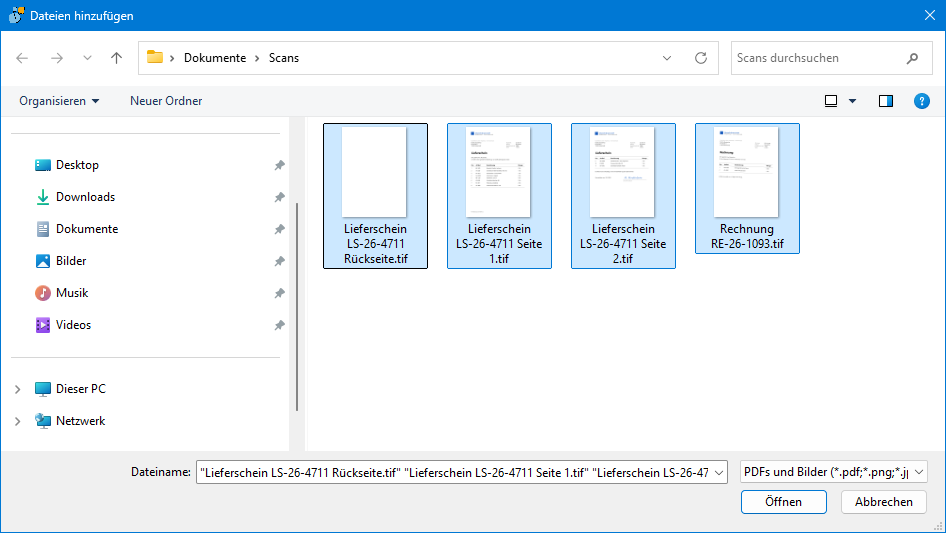The height and width of the screenshot is (533, 946).
Task: Select the Lieferschein Seite 1.tif thumbnail
Action: [498, 172]
